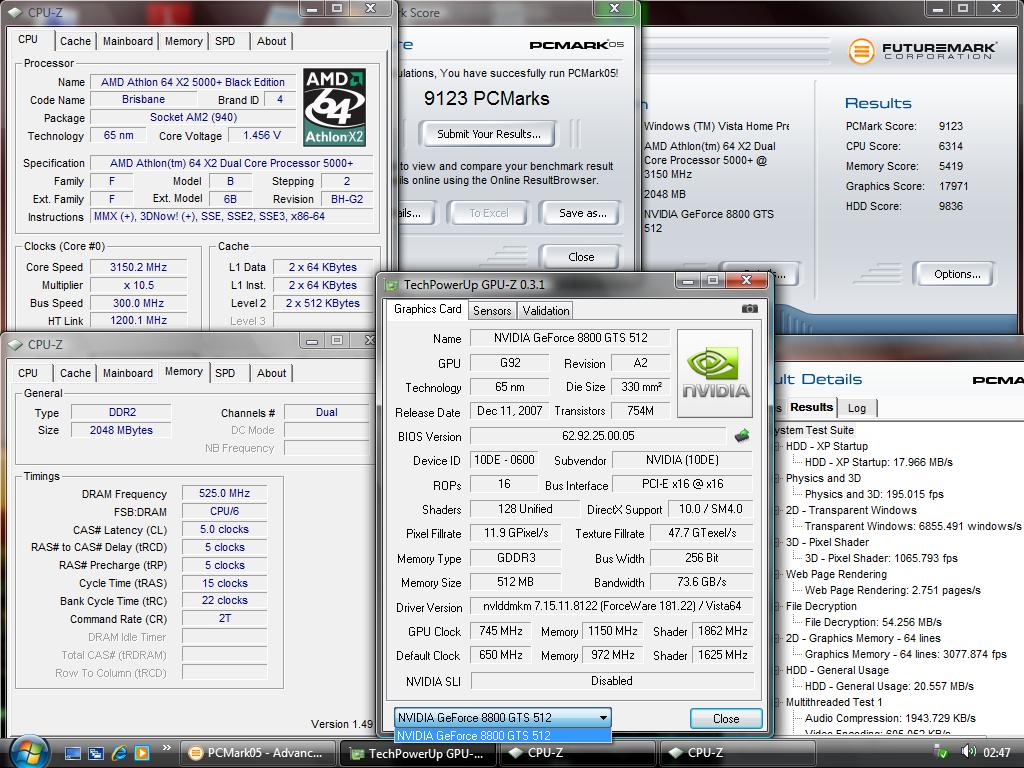Viewport: 1024px width, 768px height.
Task: Click the CPU-Z title icon in memory window
Action: [14, 344]
